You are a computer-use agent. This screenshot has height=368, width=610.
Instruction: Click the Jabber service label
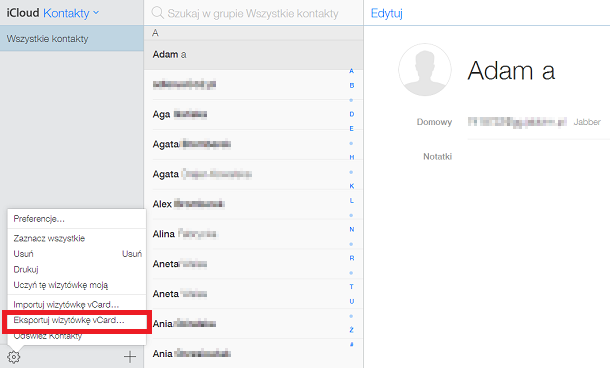pos(587,122)
